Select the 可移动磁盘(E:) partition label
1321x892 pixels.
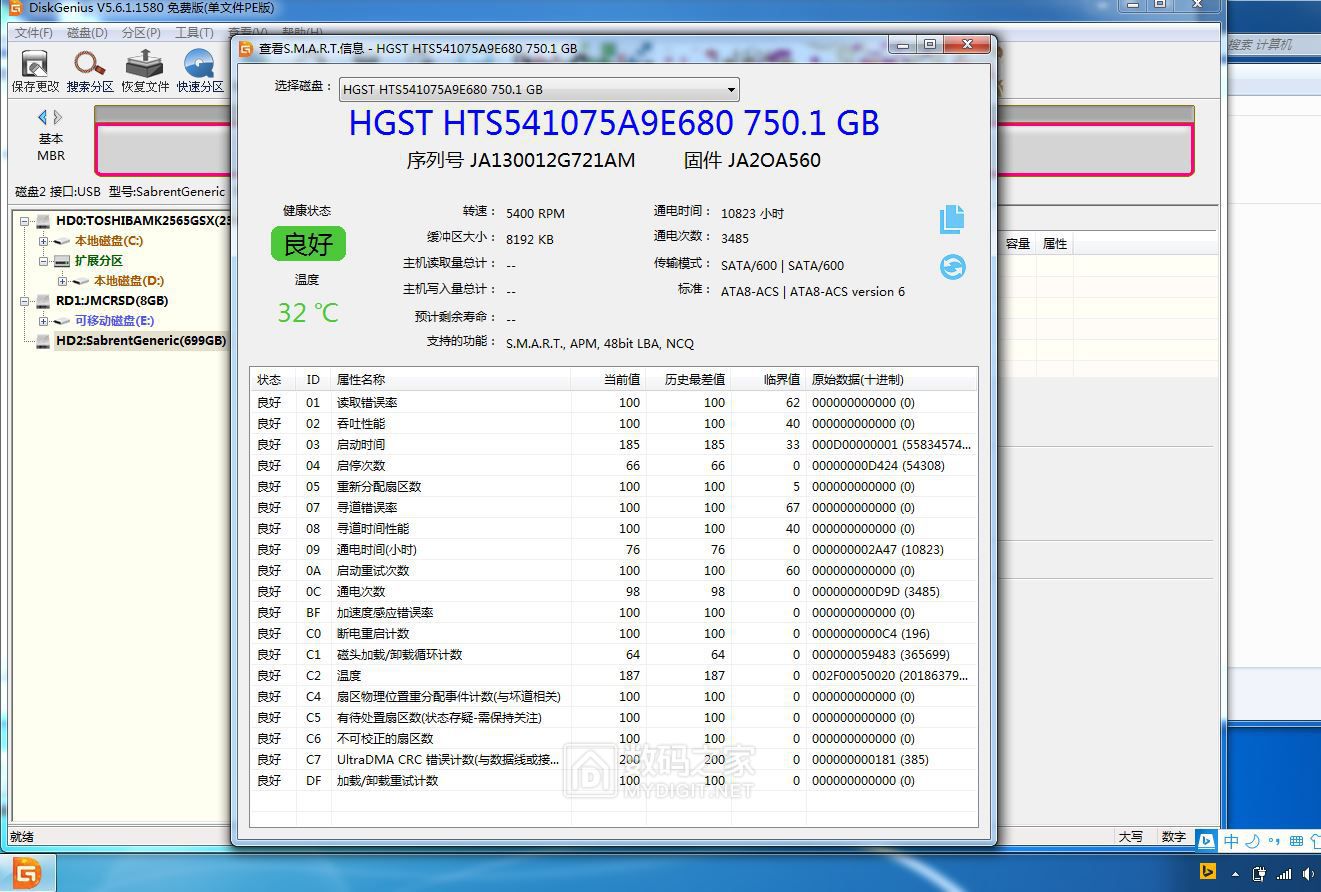115,321
